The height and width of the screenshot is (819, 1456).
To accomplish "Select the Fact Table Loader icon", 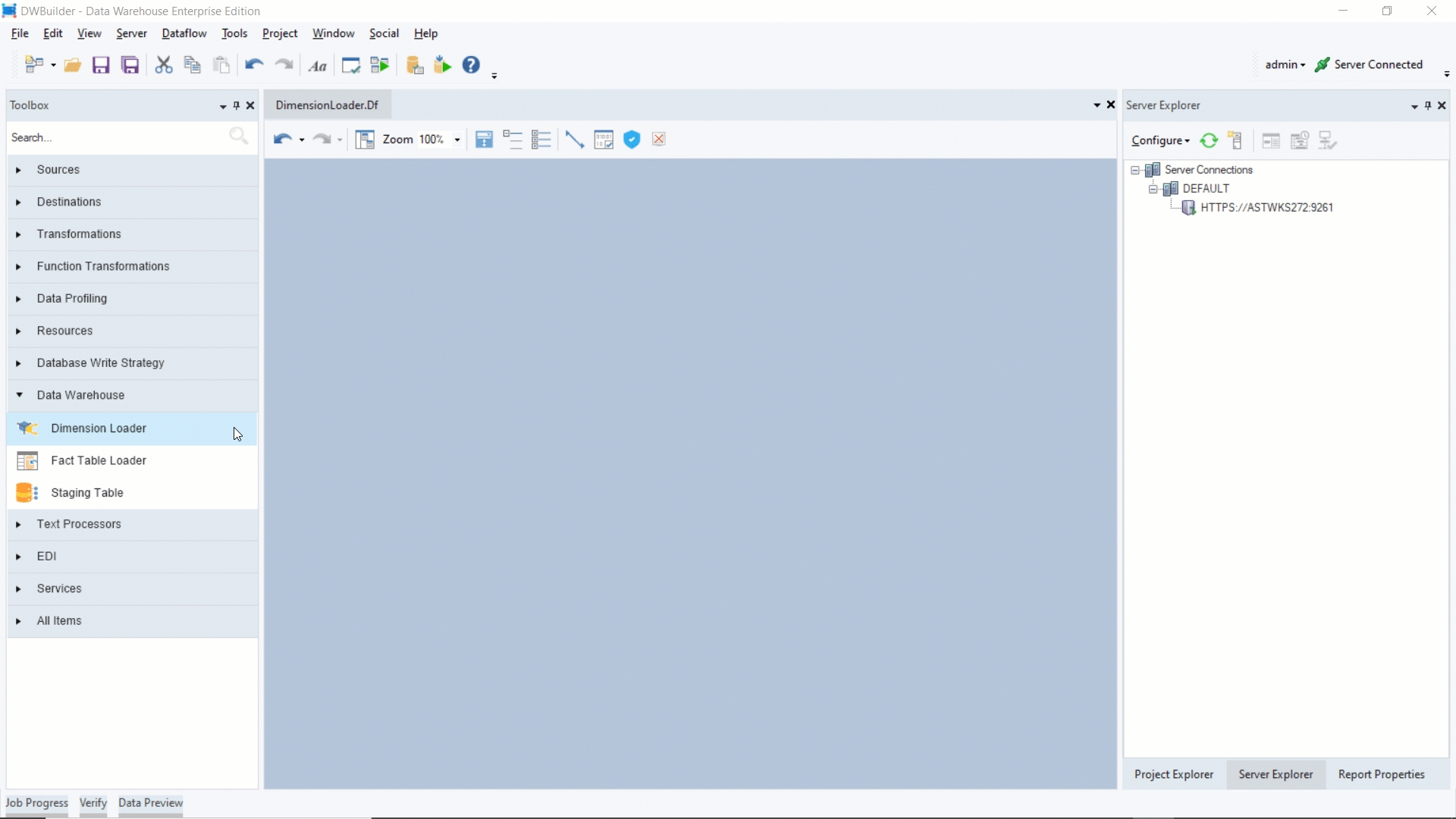I will [x=27, y=461].
